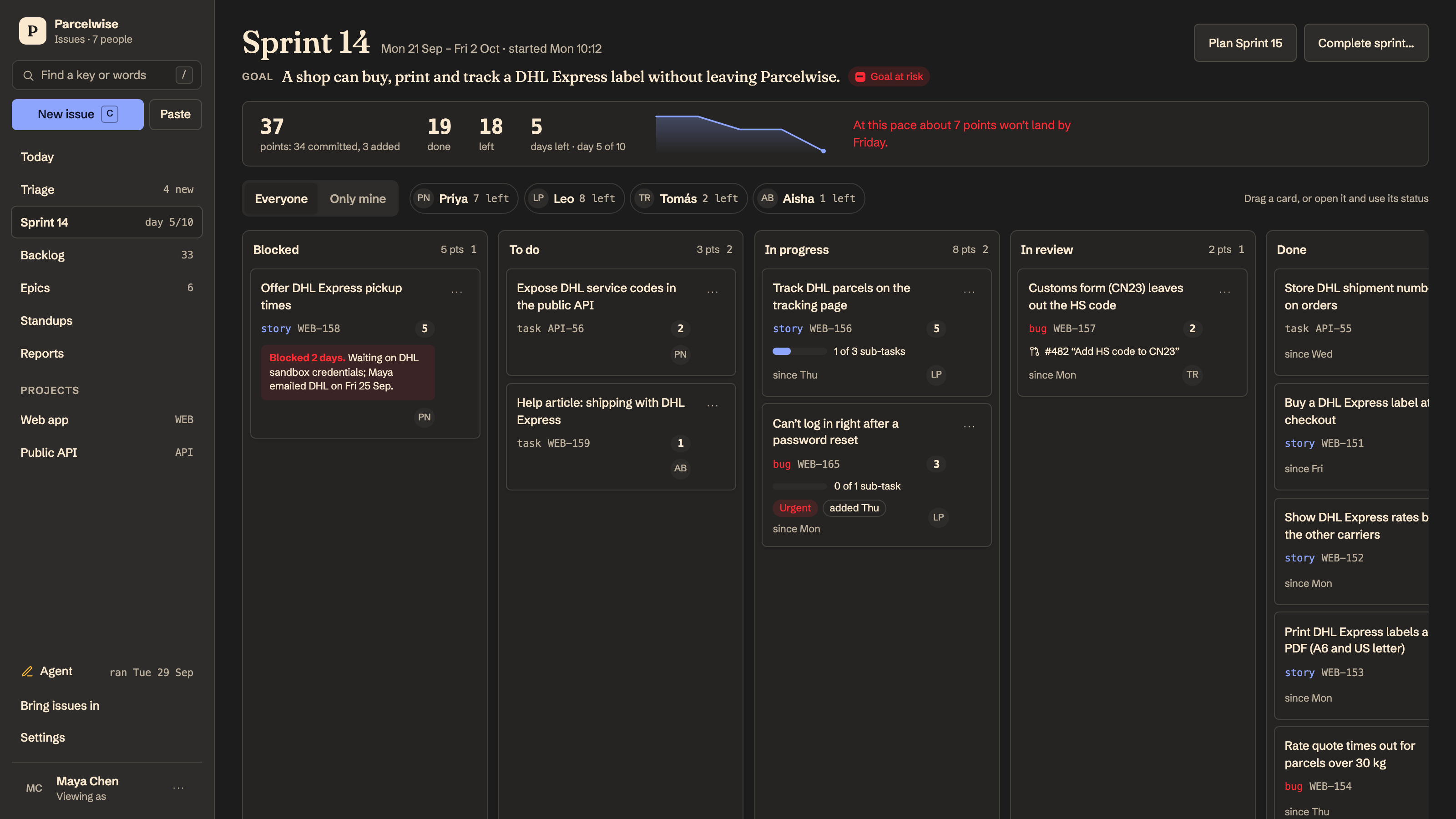Image resolution: width=1456 pixels, height=819 pixels.
Task: Open the Web app project
Action: [x=107, y=420]
